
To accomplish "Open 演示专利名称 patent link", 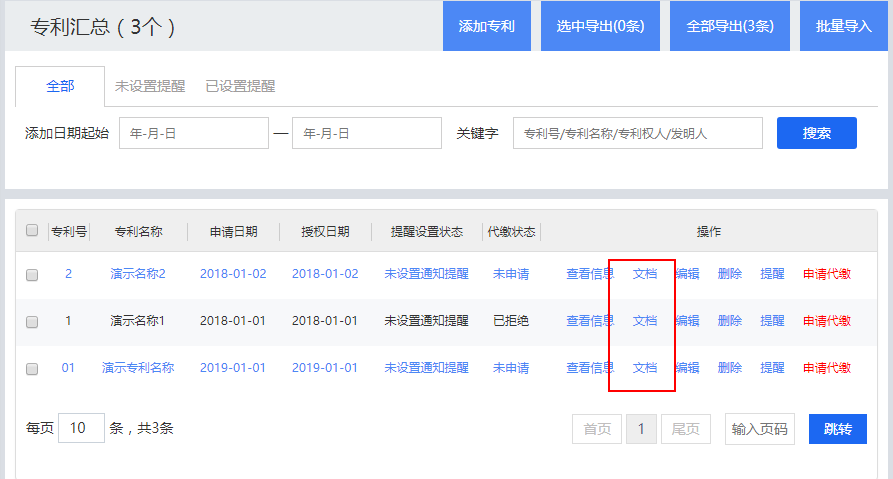I will tap(138, 368).
